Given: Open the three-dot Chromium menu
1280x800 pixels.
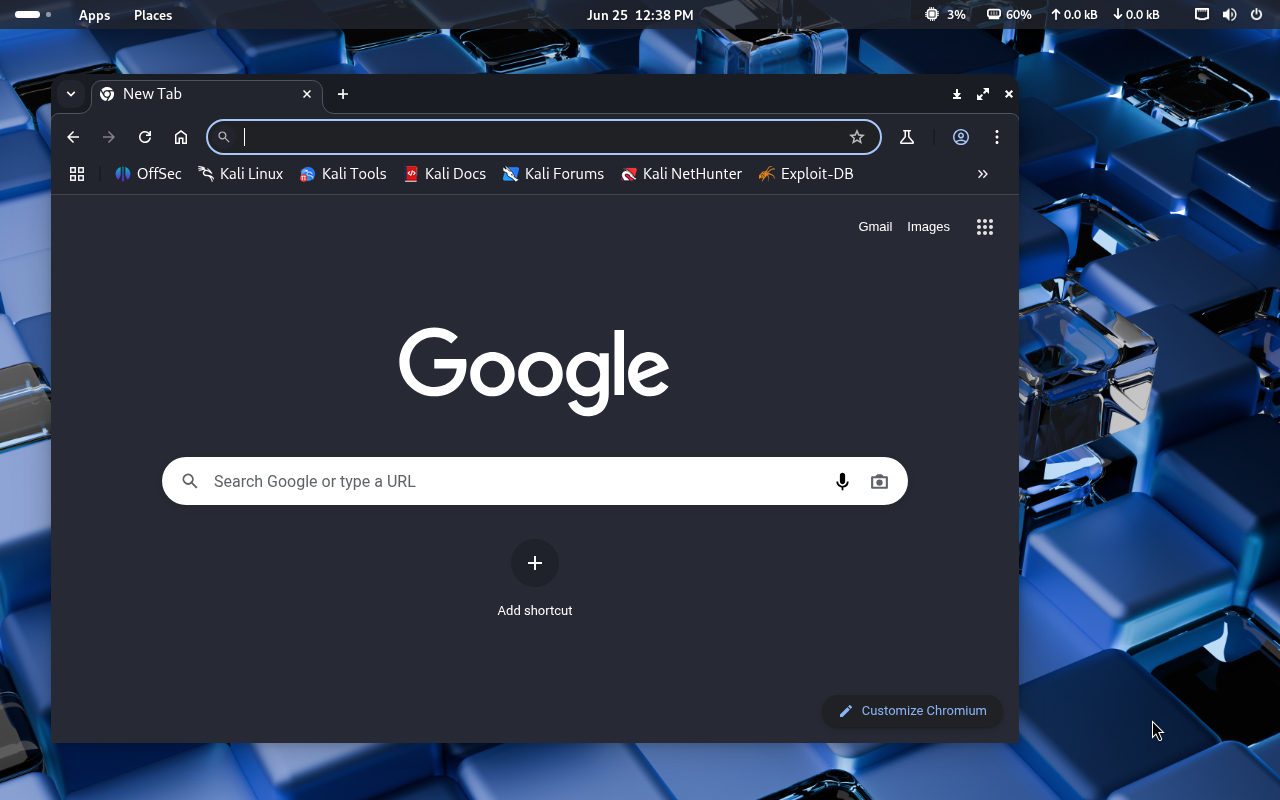Looking at the screenshot, I should [997, 137].
